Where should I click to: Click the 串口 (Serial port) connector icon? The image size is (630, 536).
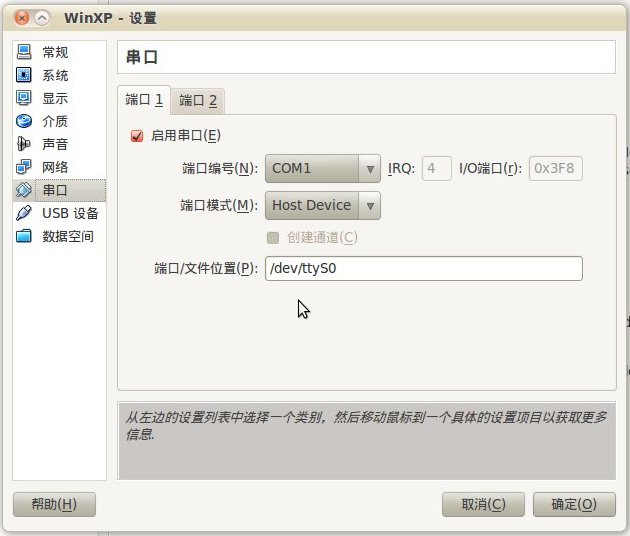(24, 190)
